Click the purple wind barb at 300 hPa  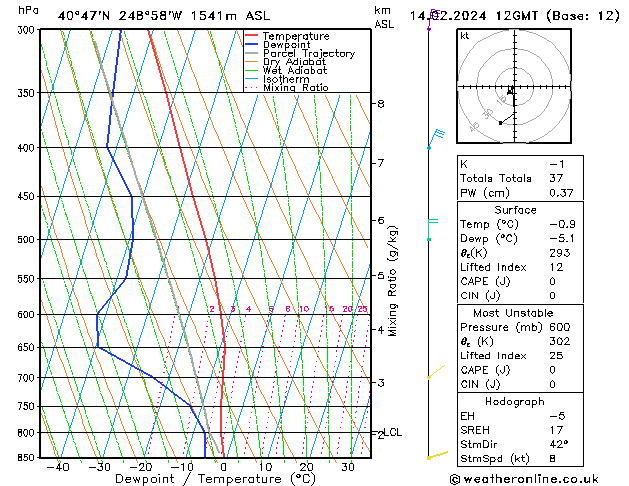(x=431, y=18)
